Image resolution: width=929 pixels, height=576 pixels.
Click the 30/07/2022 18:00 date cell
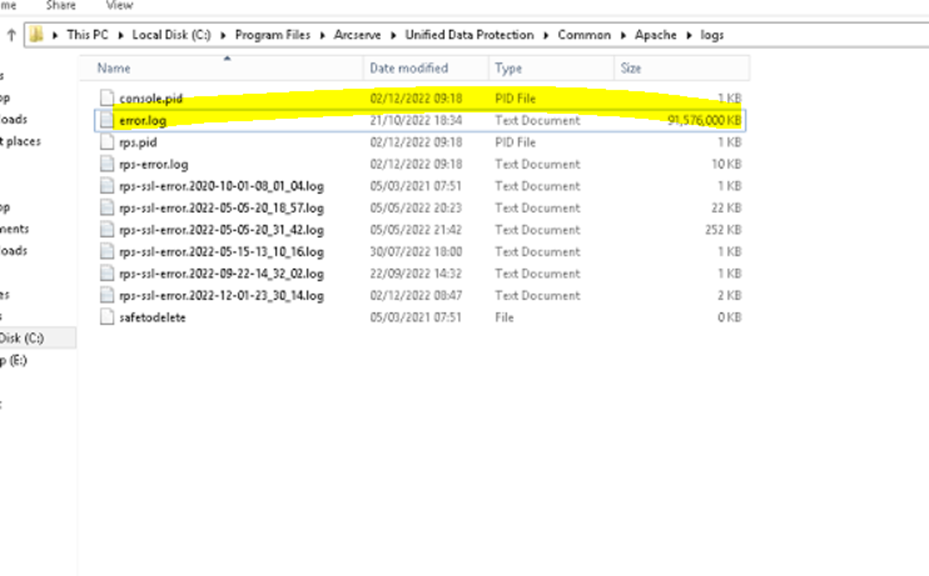pos(416,252)
